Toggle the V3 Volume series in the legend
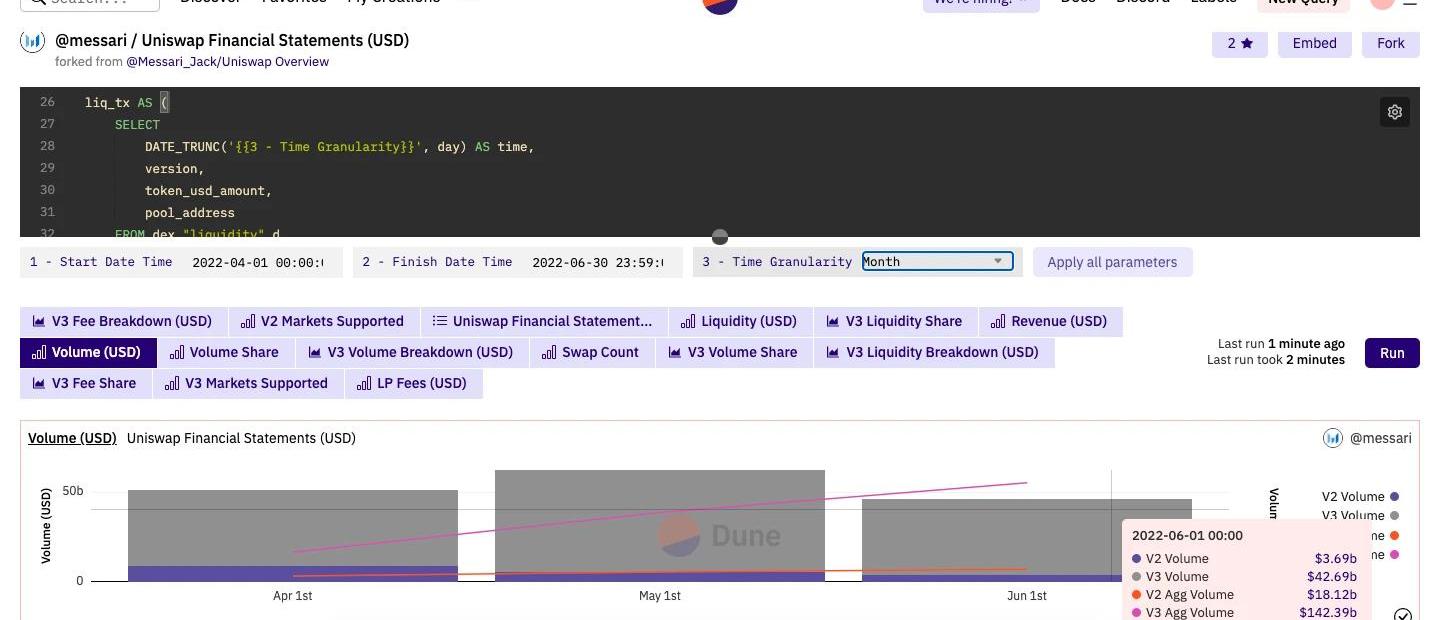Viewport: 1436px width, 620px height. (x=1360, y=516)
